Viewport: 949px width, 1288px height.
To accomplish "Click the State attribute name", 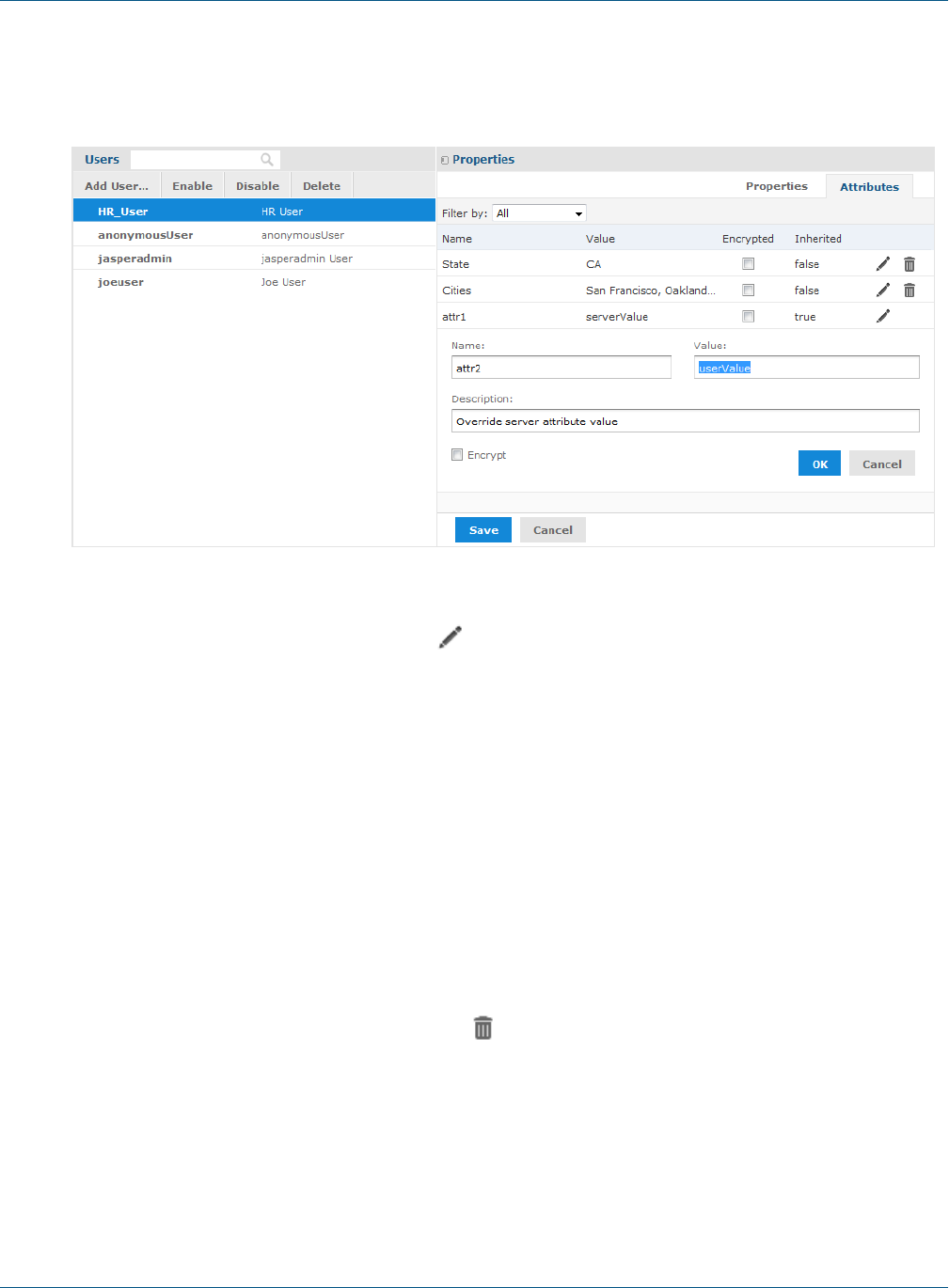I will (455, 264).
